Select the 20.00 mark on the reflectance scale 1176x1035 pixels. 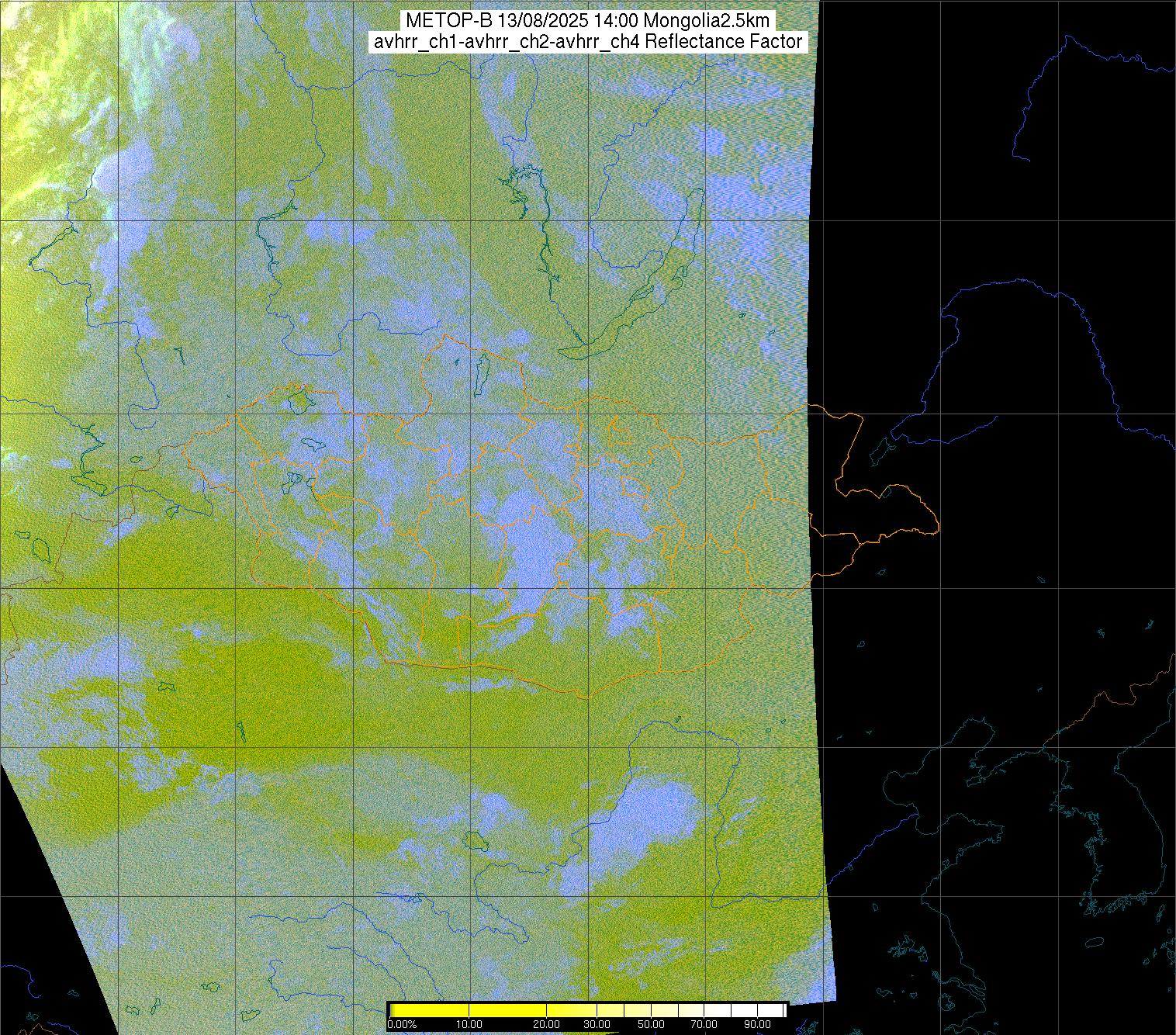pos(547,1024)
